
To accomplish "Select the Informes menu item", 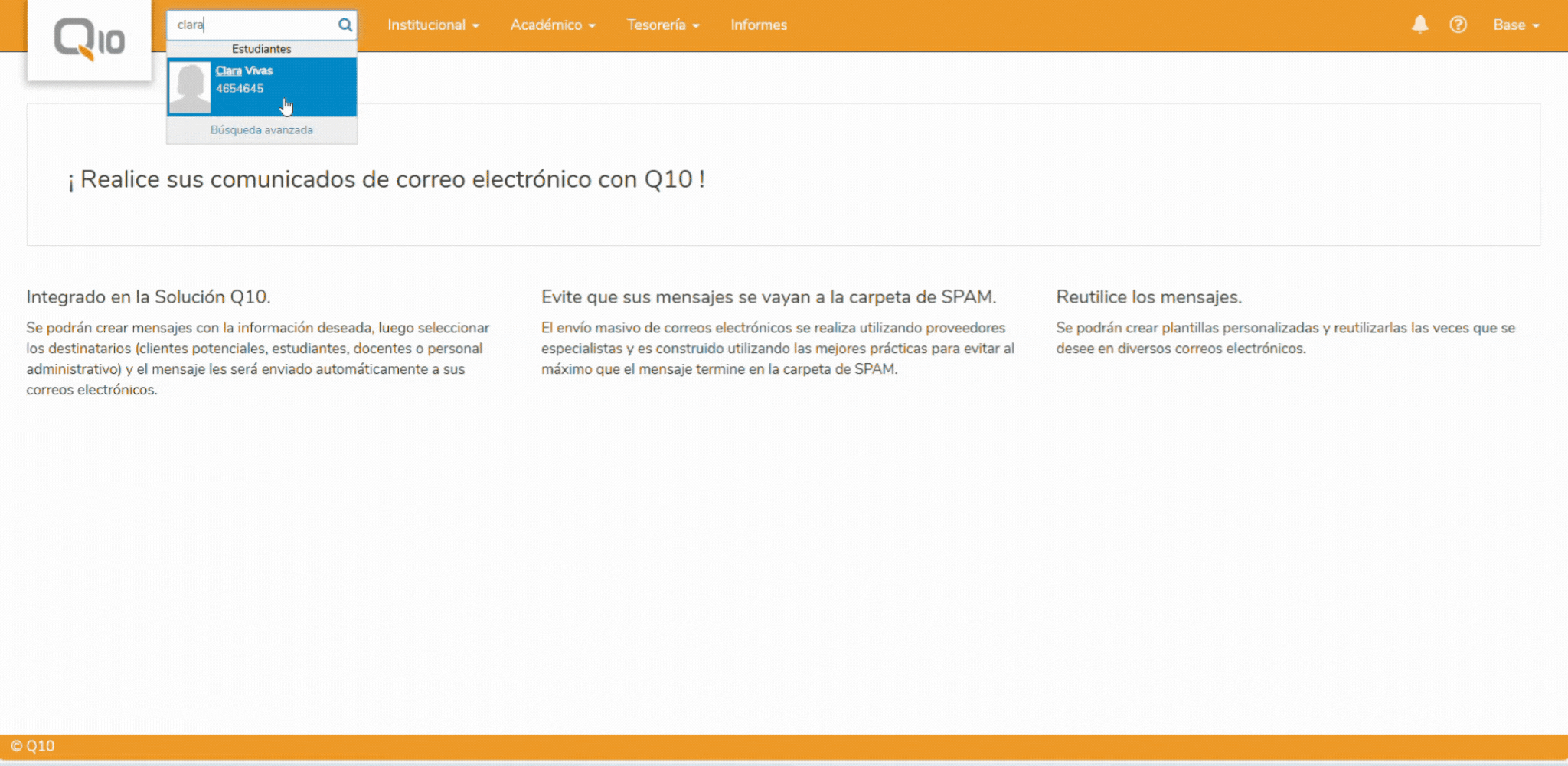I will coord(759,25).
